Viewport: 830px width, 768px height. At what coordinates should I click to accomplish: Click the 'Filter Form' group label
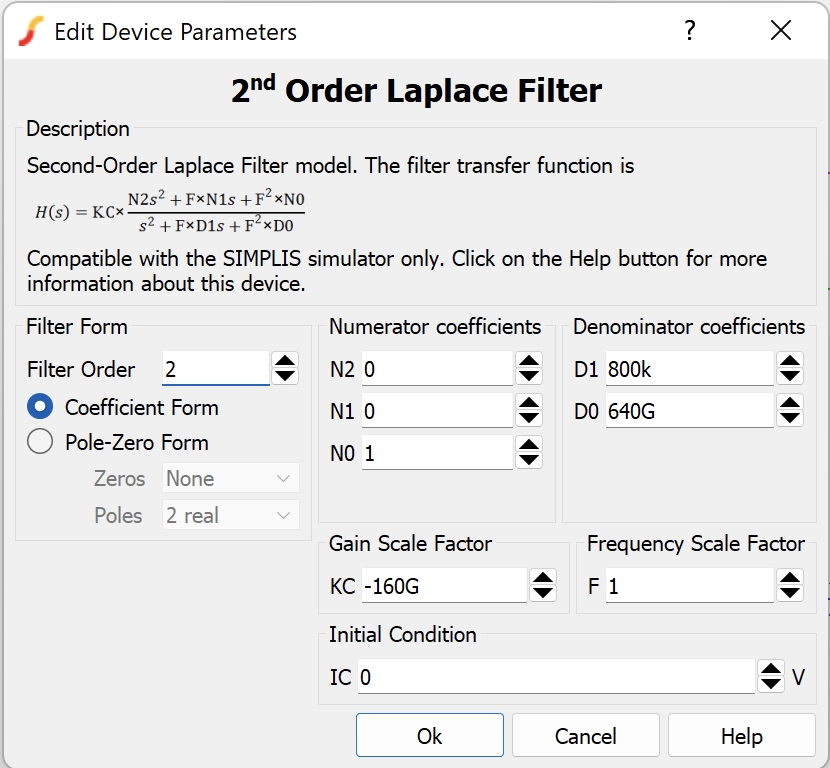(x=77, y=327)
